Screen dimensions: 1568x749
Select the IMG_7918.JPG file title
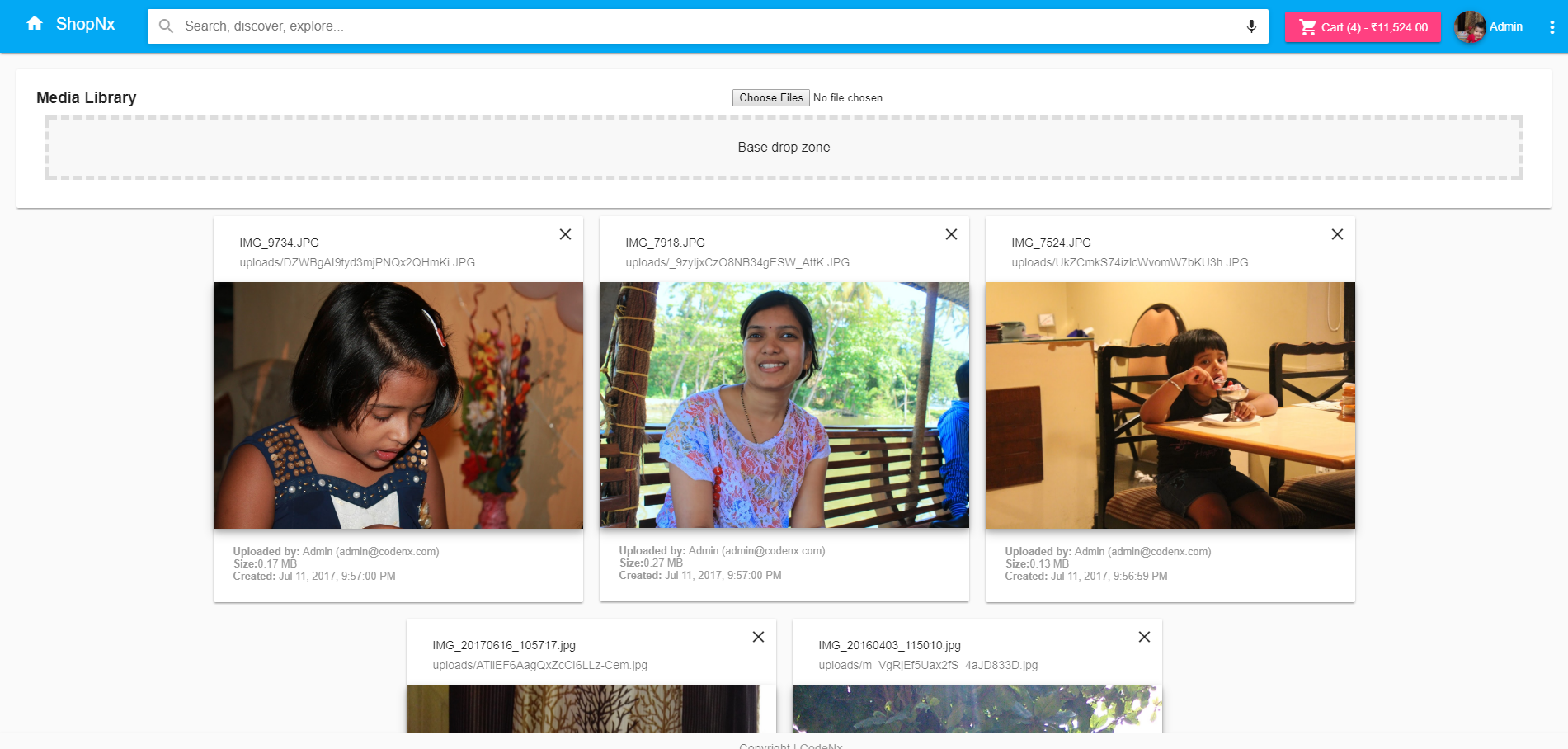click(665, 243)
